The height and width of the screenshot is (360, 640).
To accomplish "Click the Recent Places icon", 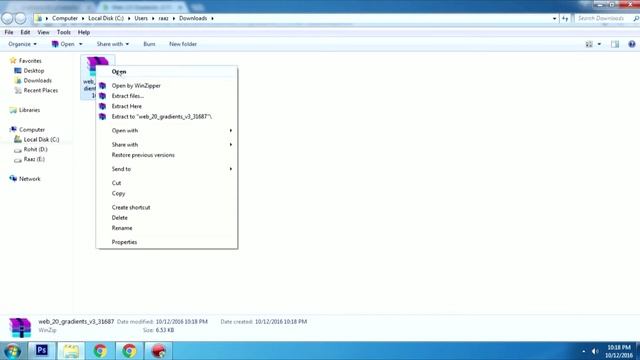I will pos(18,90).
